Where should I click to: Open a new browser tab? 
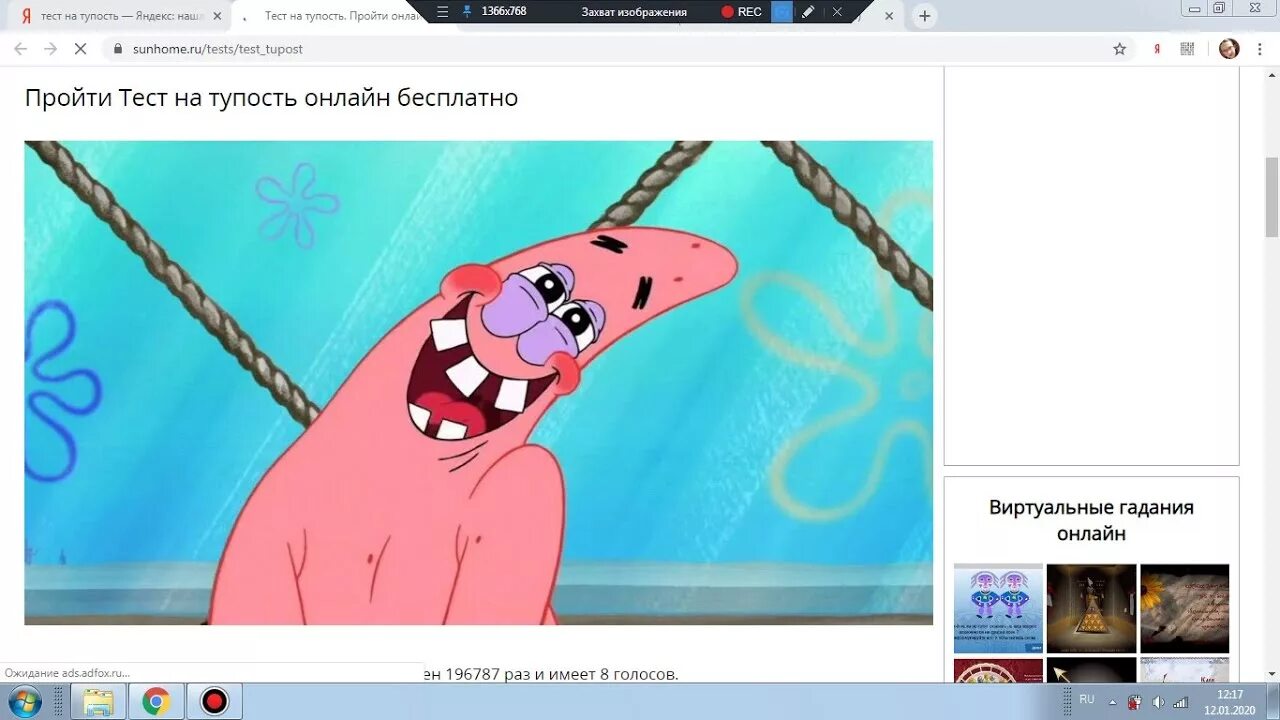[x=925, y=16]
